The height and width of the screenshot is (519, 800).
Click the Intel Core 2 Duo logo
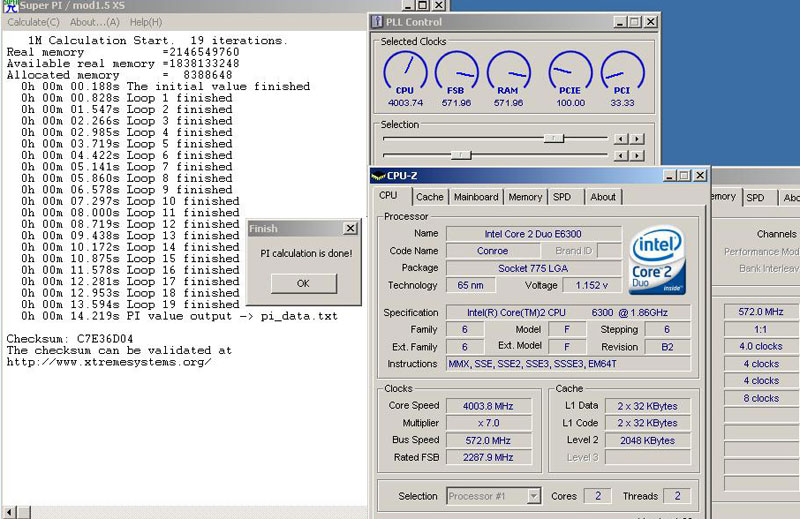point(658,261)
